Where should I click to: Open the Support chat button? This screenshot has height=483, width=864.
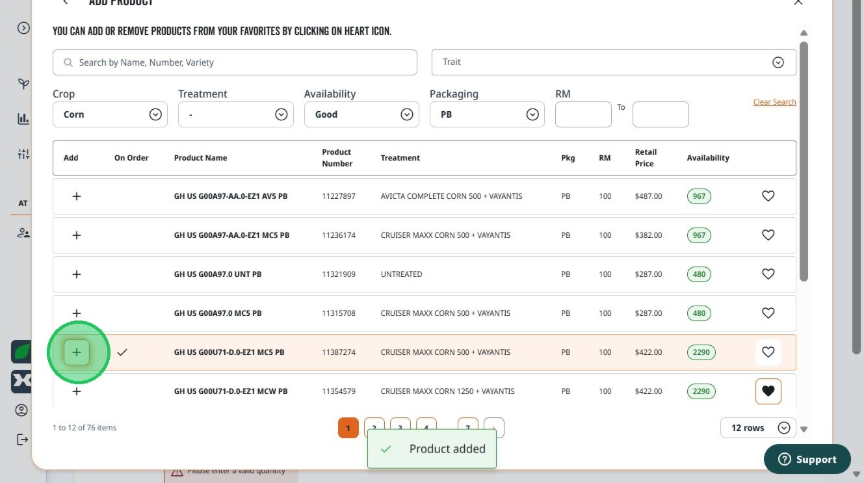click(x=807, y=459)
